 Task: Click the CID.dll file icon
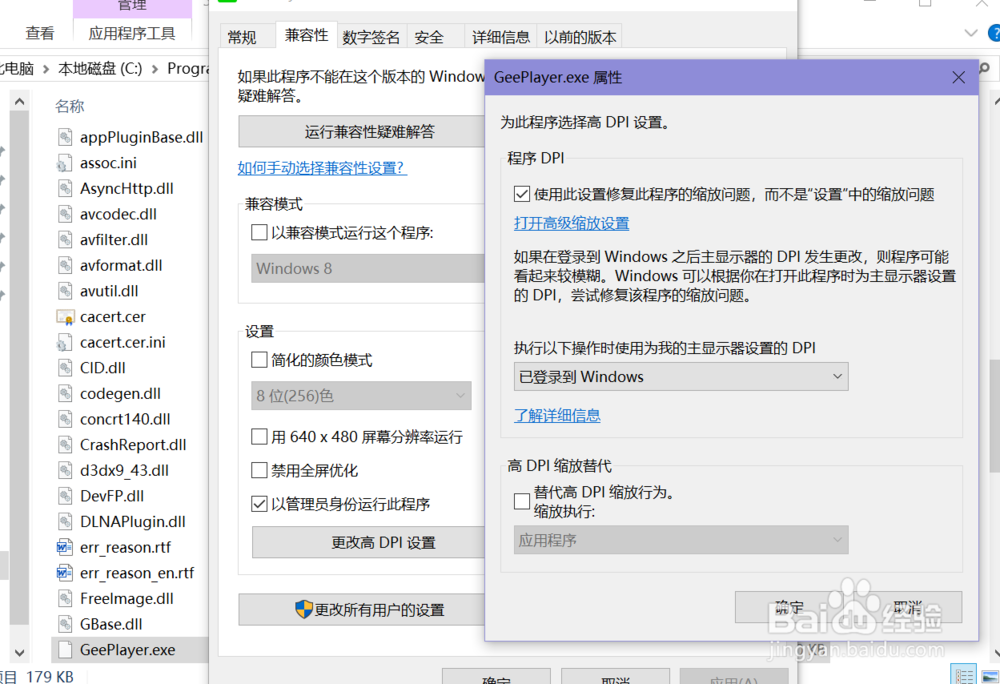pos(65,368)
